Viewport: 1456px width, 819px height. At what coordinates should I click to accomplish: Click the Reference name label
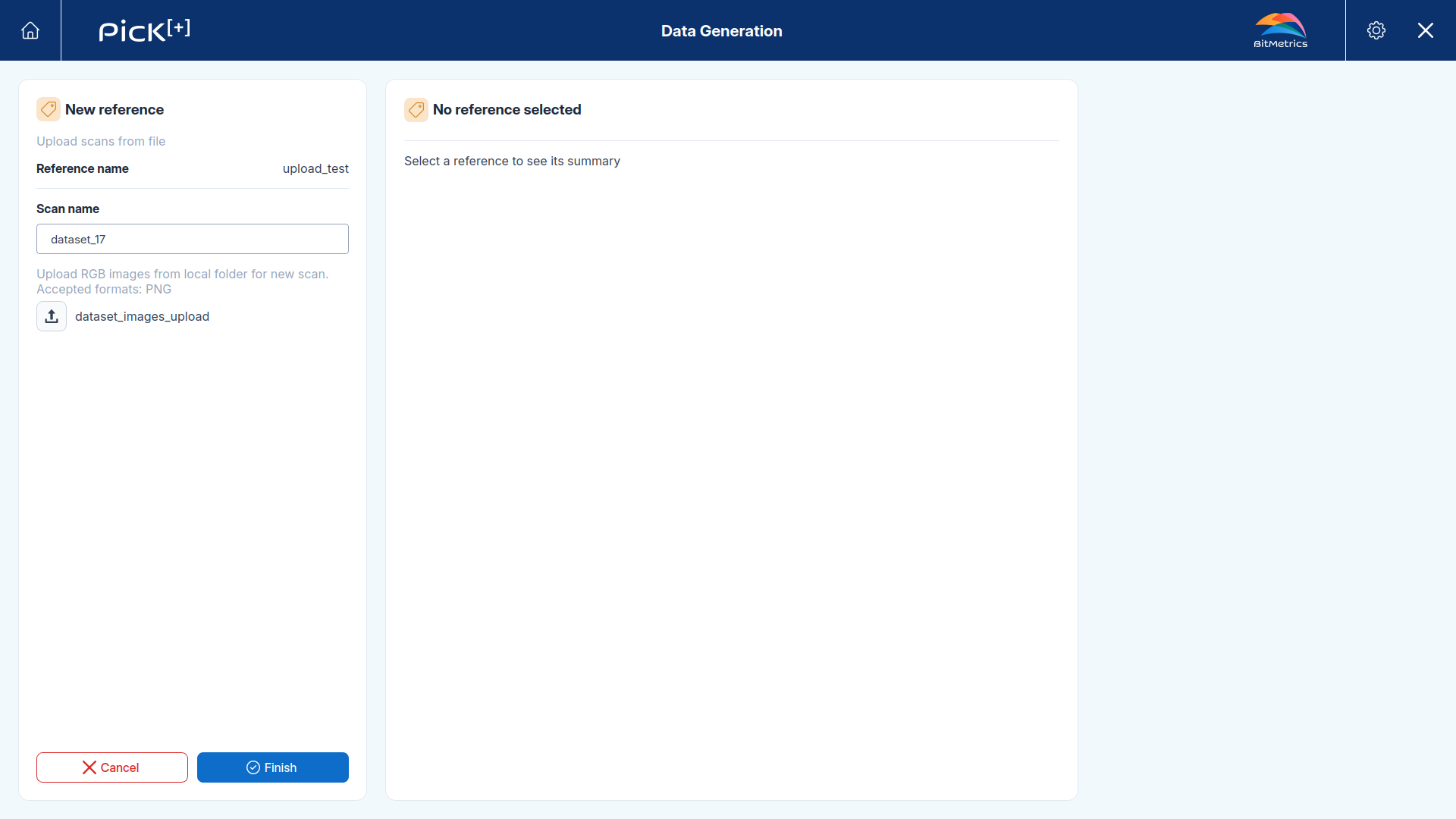pyautogui.click(x=83, y=168)
